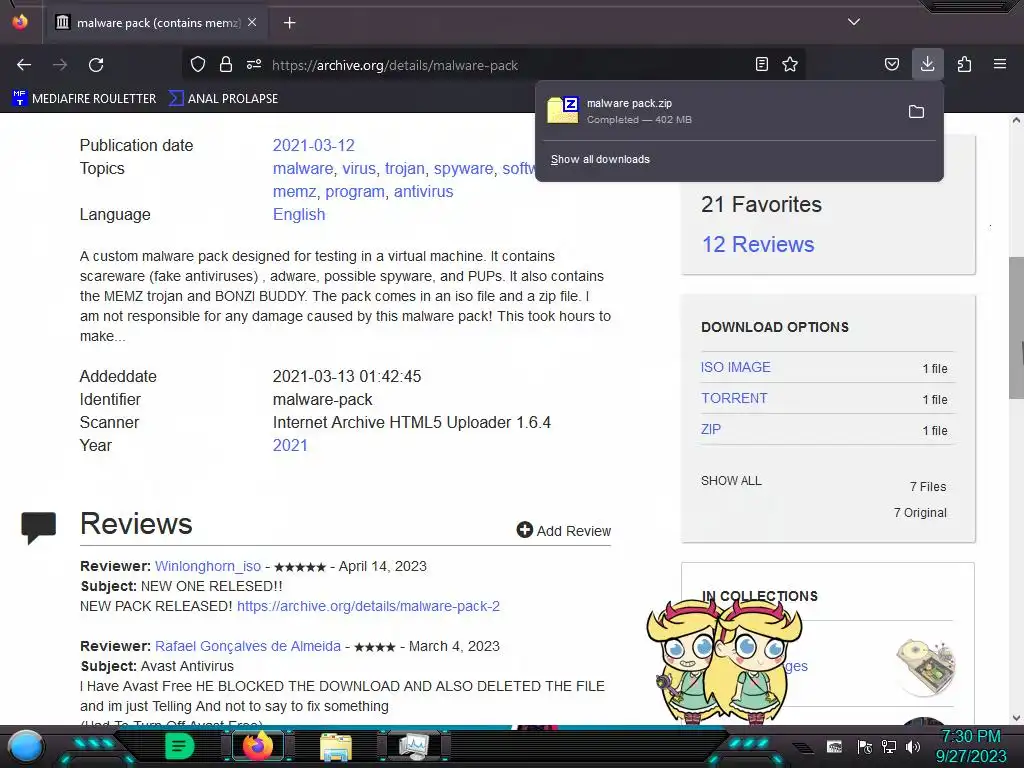This screenshot has width=1024, height=768.
Task: Open the collection thumbnail image
Action: 925,666
